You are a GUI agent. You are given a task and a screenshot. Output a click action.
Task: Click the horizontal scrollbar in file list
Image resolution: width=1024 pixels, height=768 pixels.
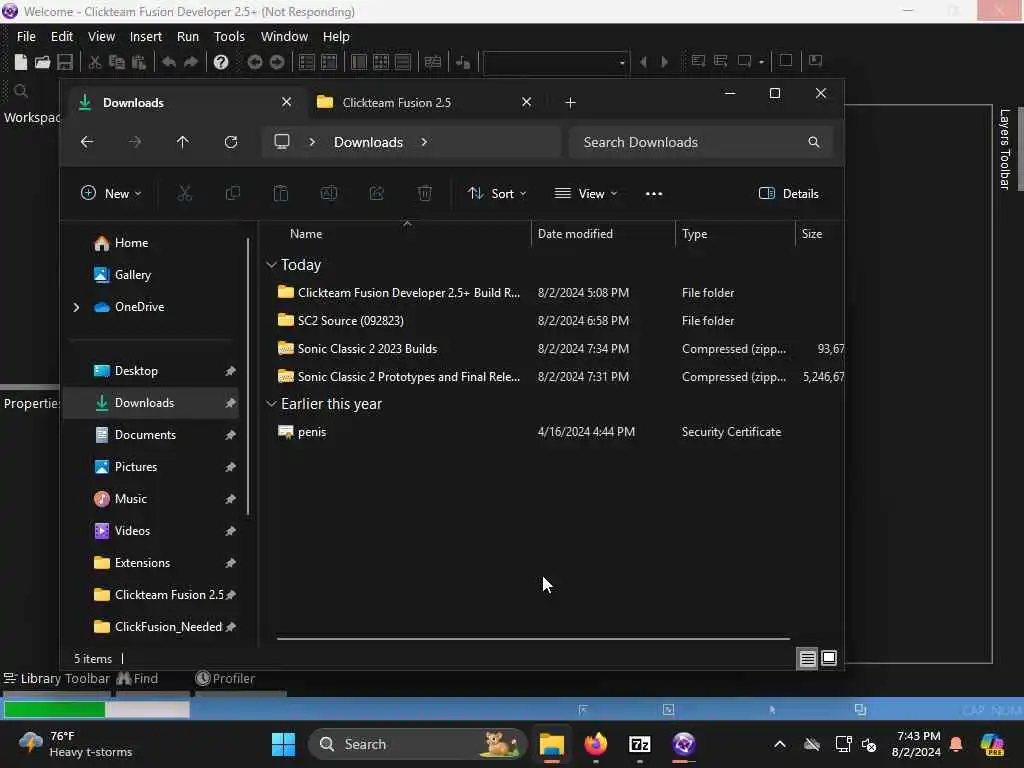point(533,639)
